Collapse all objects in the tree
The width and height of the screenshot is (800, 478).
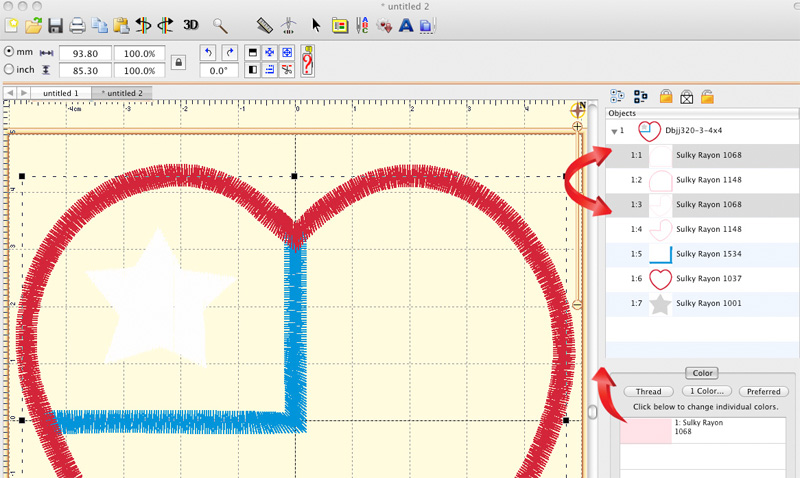click(640, 96)
